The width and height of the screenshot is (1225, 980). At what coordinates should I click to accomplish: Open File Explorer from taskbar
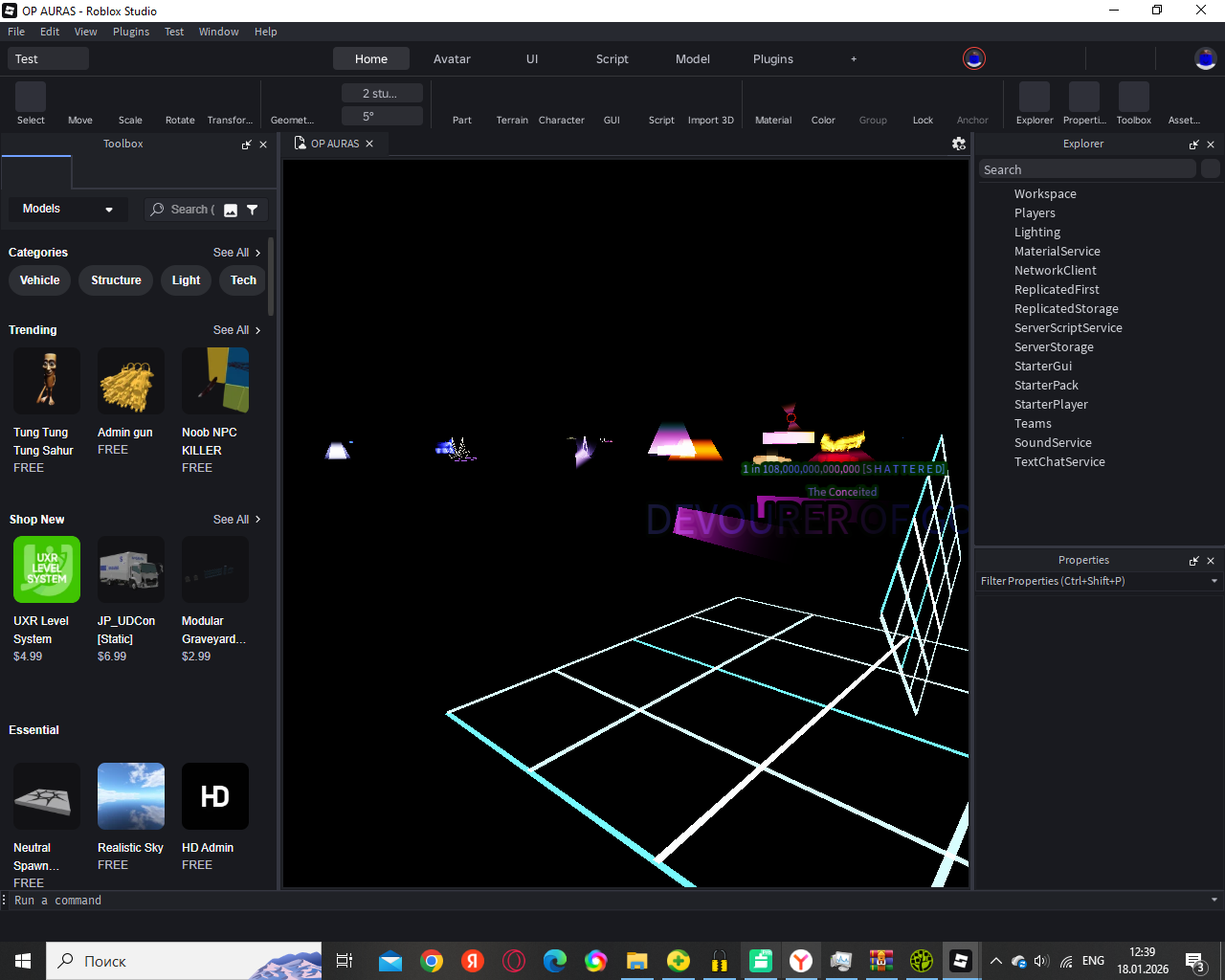tap(637, 961)
